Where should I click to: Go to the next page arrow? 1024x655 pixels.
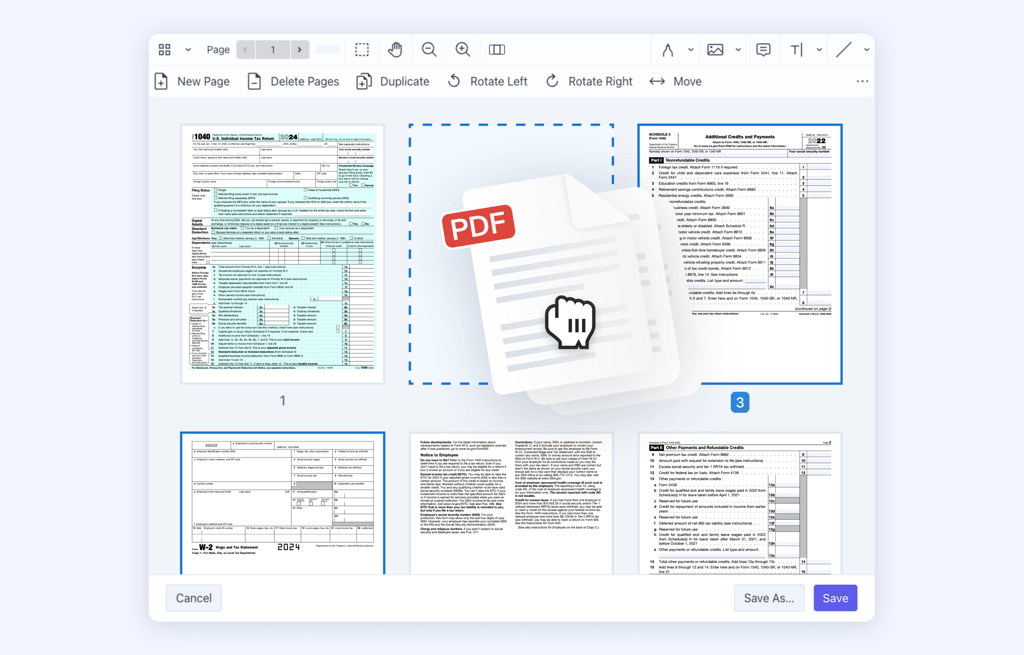[299, 50]
